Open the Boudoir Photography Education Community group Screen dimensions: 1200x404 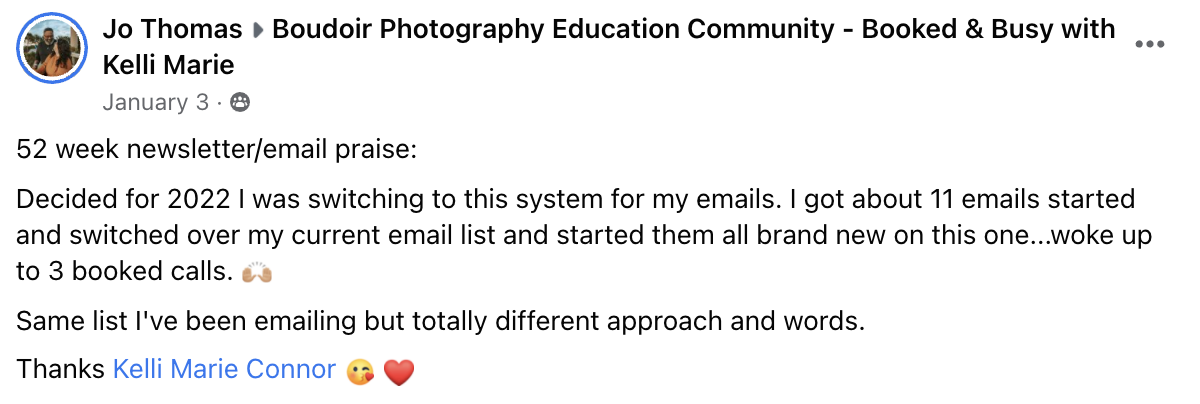tap(600, 29)
